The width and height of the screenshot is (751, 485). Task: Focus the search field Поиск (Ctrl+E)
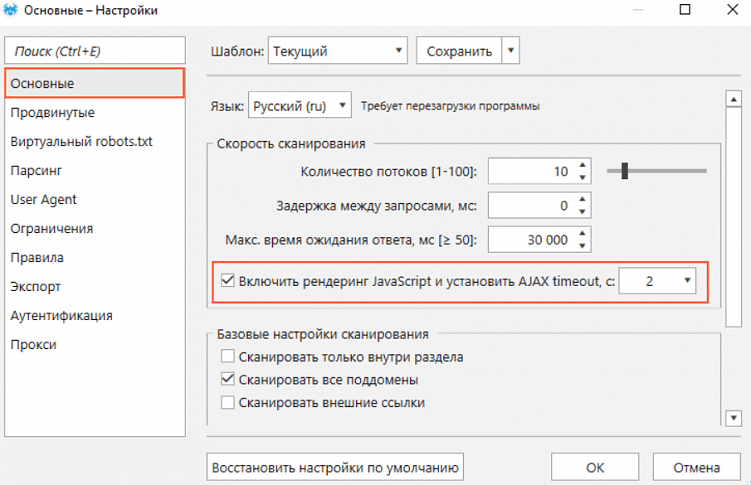click(x=95, y=51)
